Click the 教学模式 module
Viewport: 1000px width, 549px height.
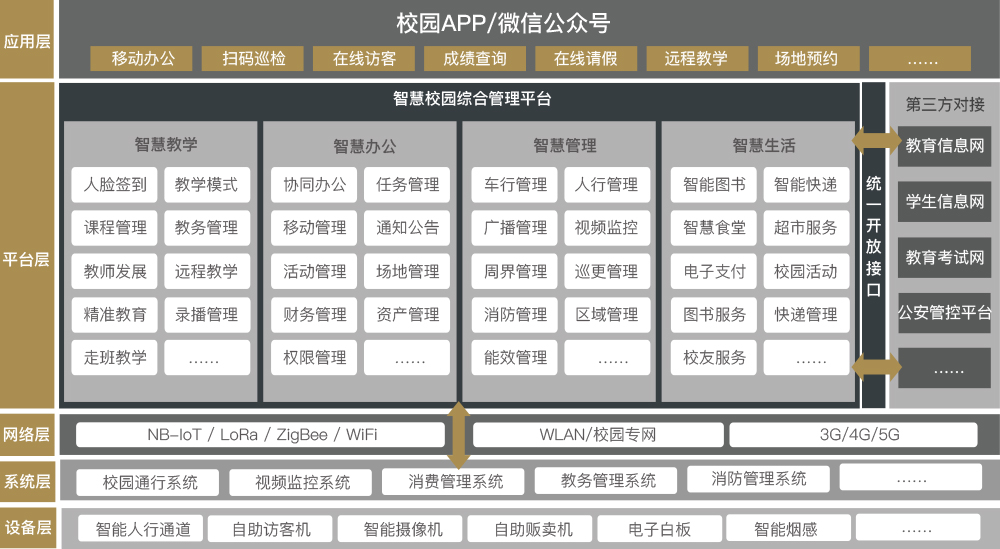click(207, 185)
